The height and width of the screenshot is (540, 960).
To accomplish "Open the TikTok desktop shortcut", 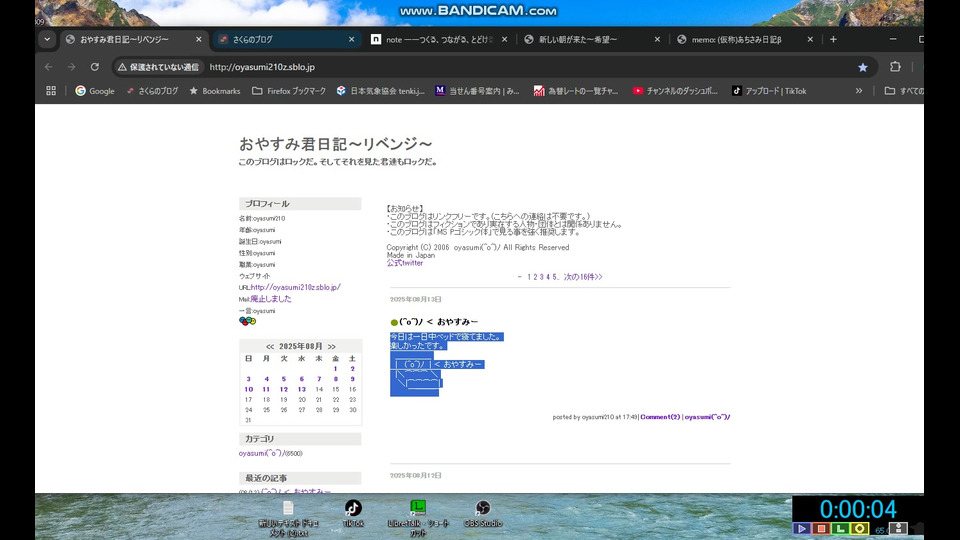I will [353, 513].
